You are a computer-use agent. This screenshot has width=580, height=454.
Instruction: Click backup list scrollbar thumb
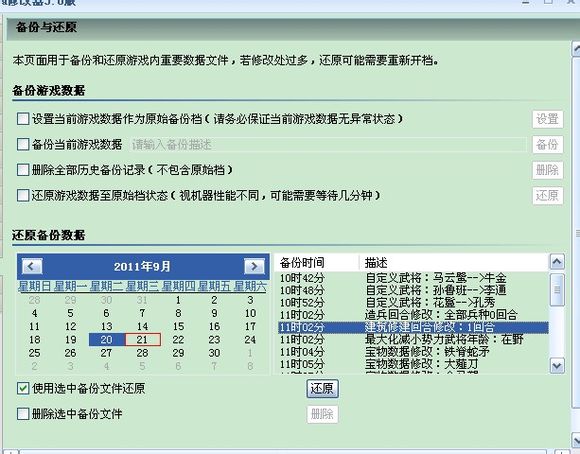click(557, 290)
